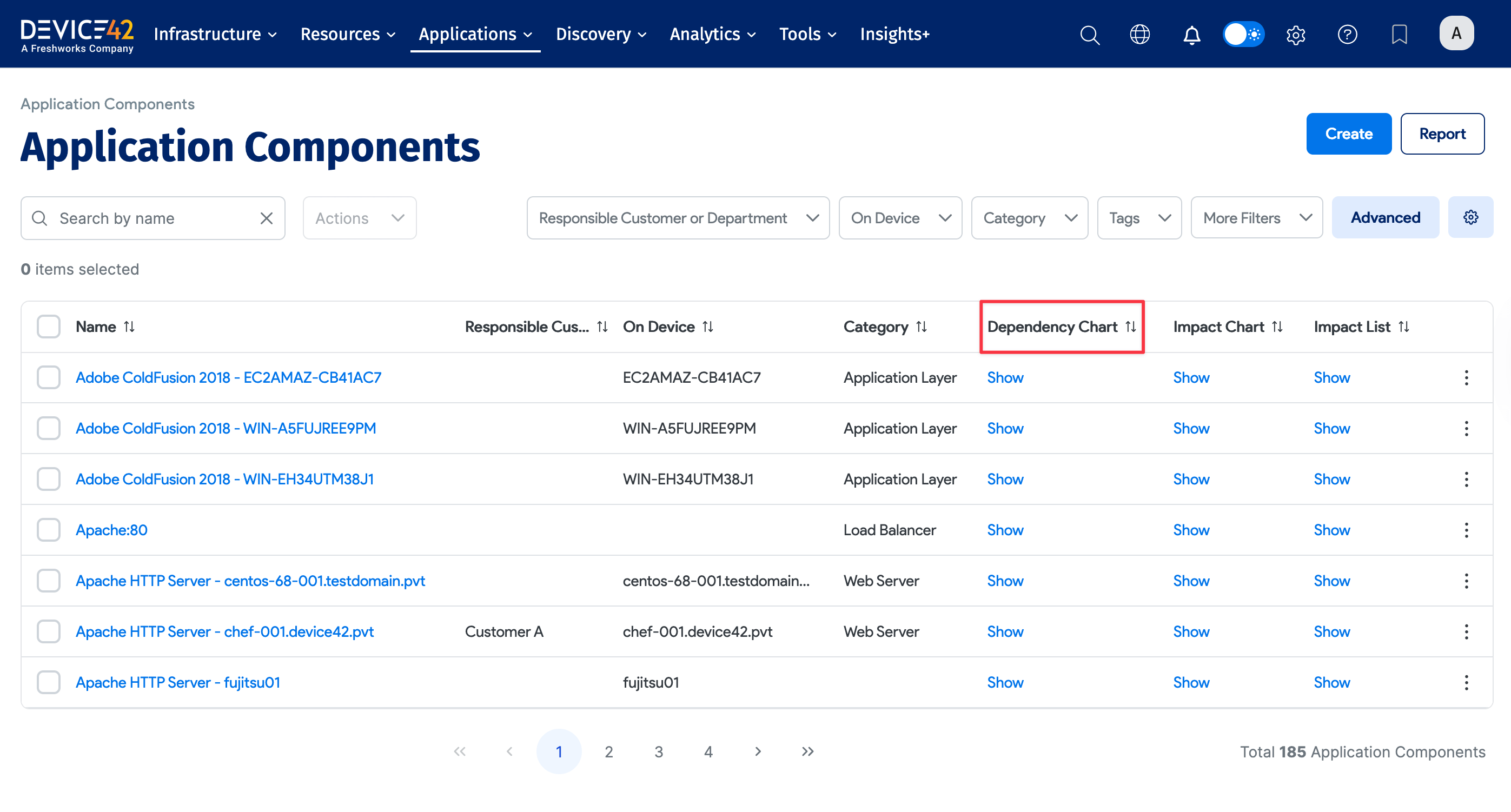
Task: Click the Create button
Action: coord(1349,133)
